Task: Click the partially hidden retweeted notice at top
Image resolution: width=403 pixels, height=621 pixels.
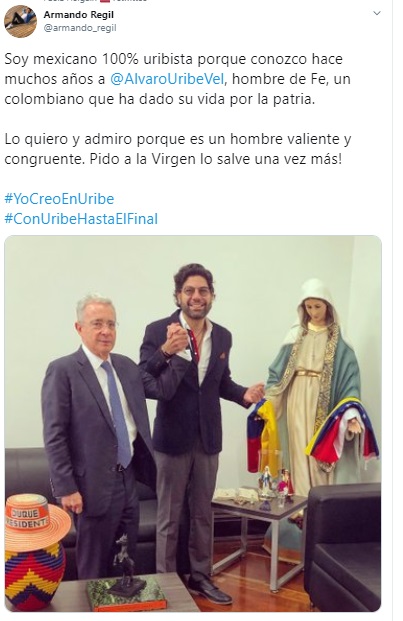Action: [95, 1]
